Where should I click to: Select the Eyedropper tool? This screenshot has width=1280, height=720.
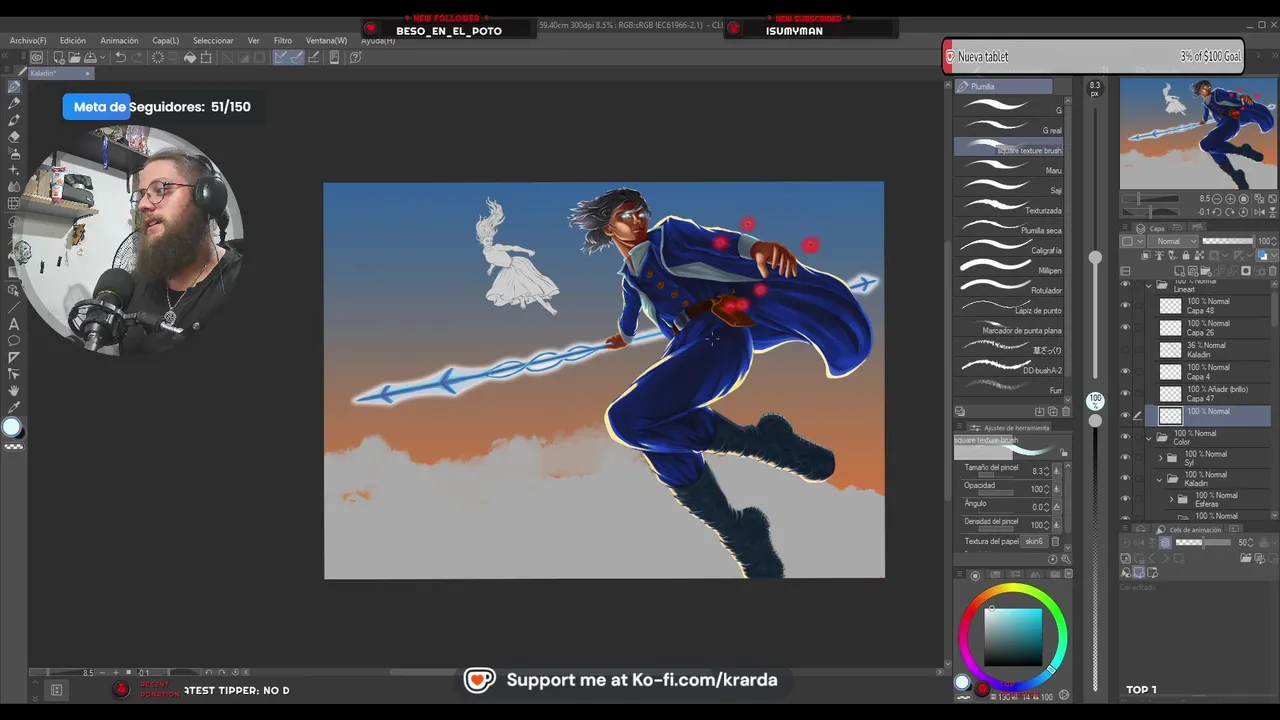click(x=14, y=408)
